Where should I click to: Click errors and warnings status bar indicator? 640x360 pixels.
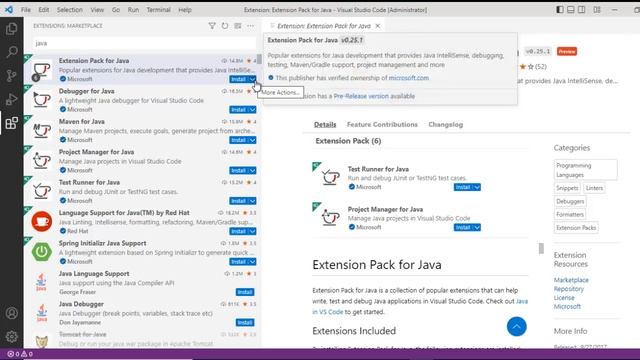click(x=20, y=354)
